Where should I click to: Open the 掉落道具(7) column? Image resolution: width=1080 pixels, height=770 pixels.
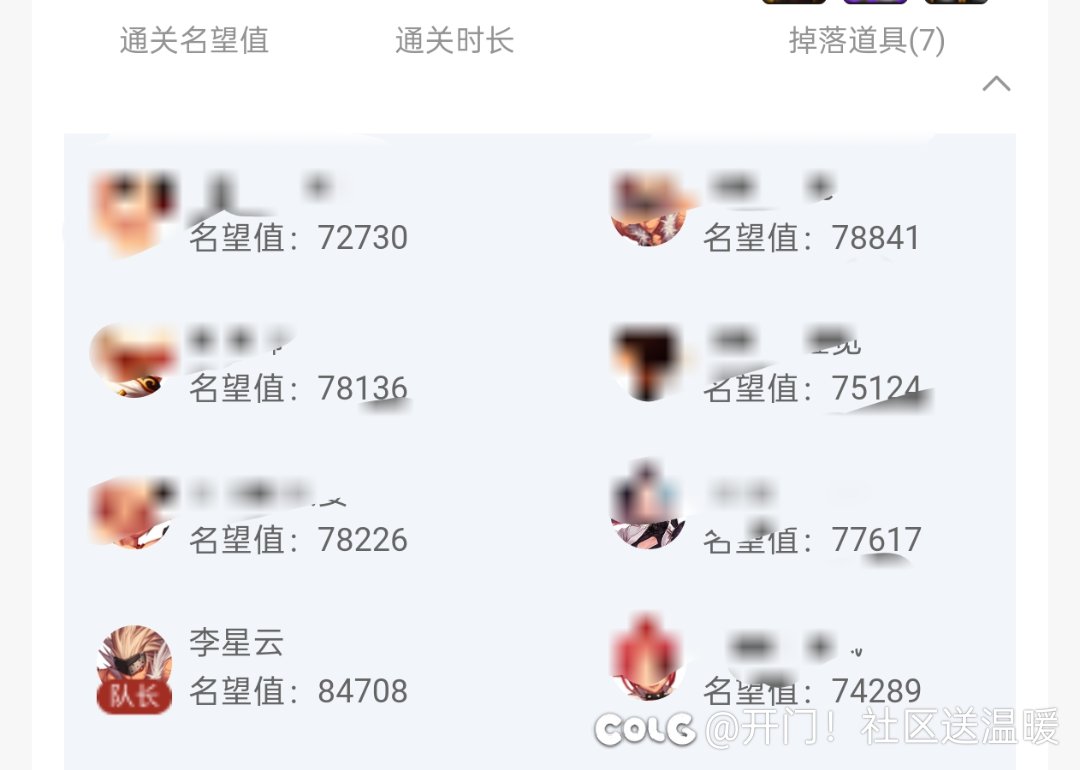pos(866,41)
